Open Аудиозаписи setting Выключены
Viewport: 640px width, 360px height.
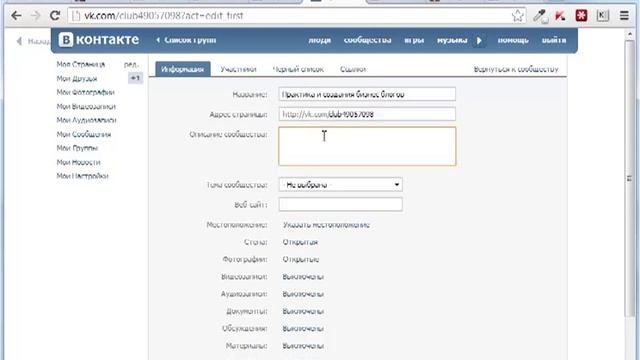pyautogui.click(x=303, y=294)
